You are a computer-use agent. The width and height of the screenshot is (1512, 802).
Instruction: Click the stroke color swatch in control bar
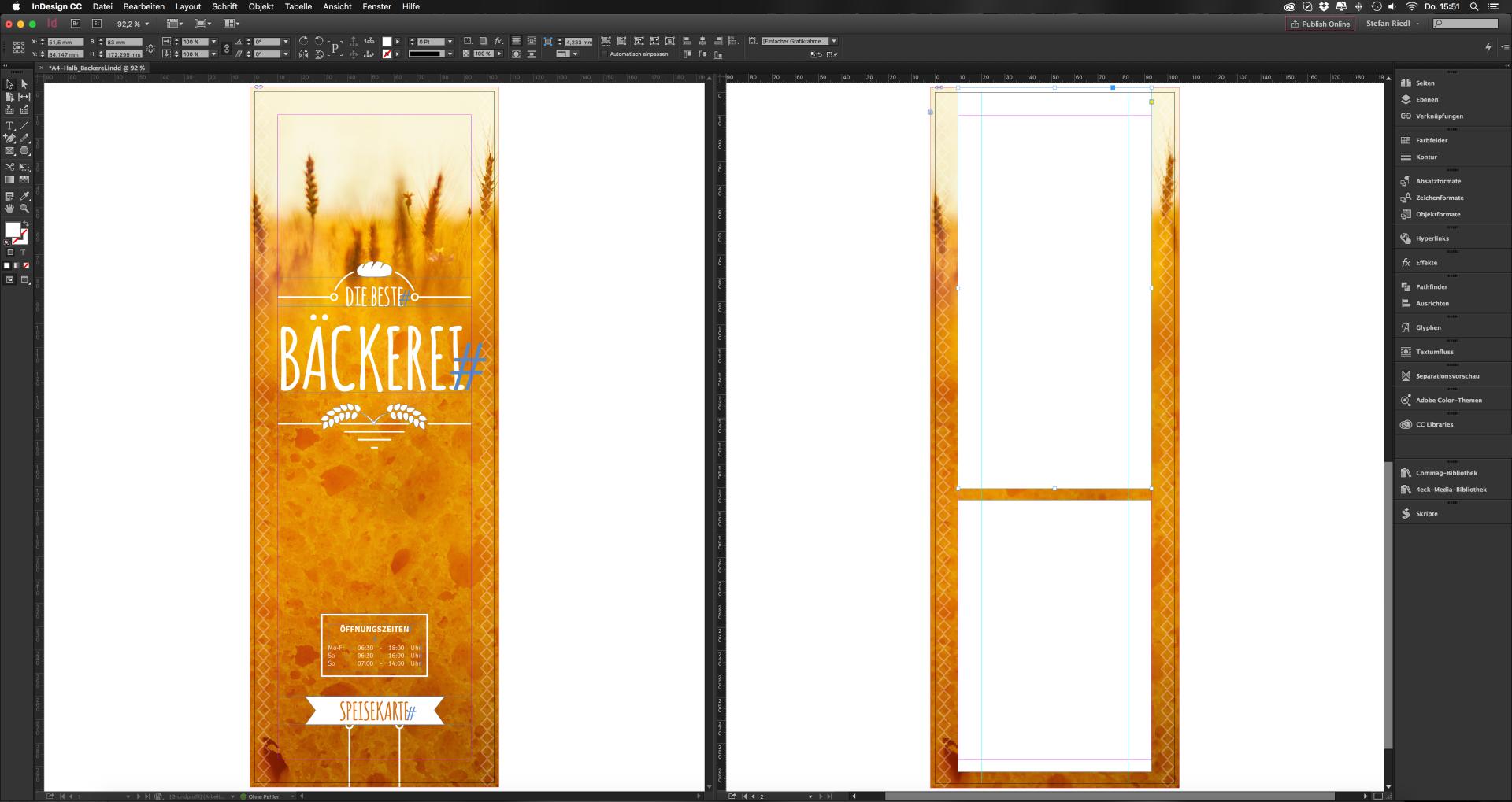(387, 54)
